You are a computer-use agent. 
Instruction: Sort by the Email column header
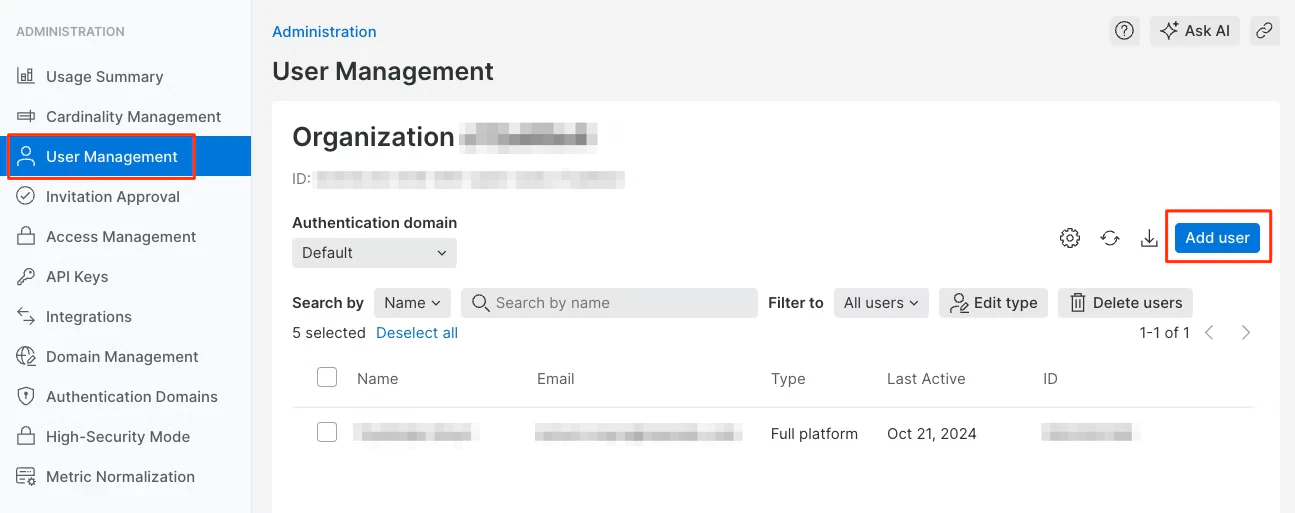pos(555,379)
